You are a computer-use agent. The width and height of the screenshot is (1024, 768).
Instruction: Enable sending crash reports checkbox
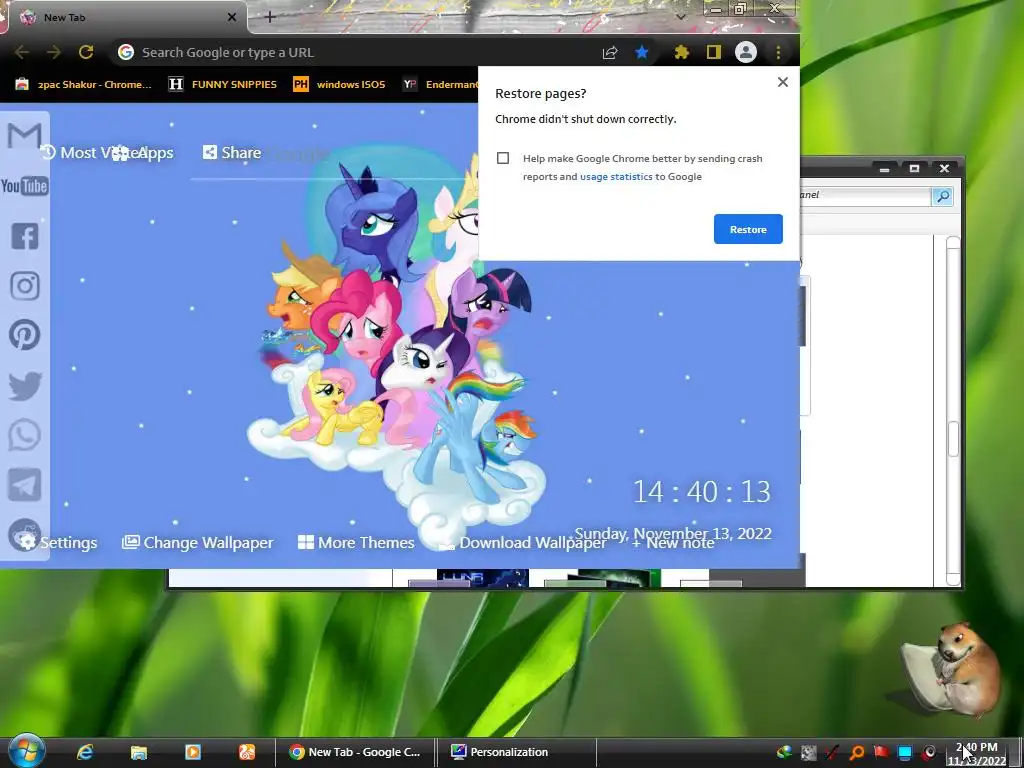pos(503,158)
